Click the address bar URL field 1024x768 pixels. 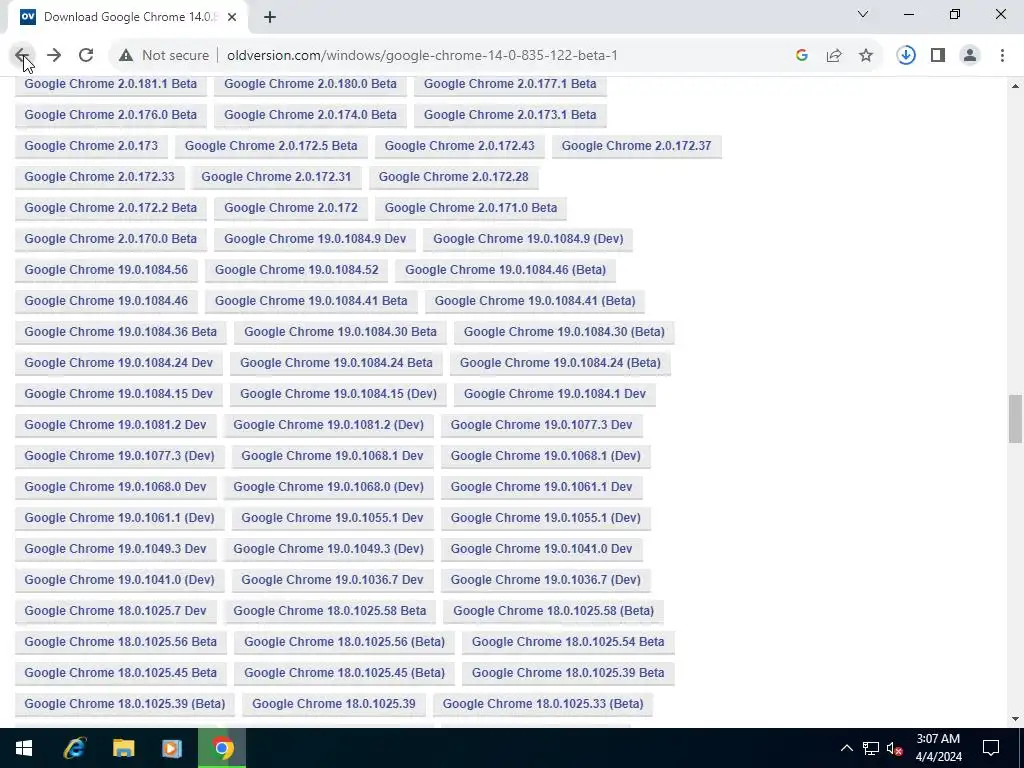pos(422,56)
